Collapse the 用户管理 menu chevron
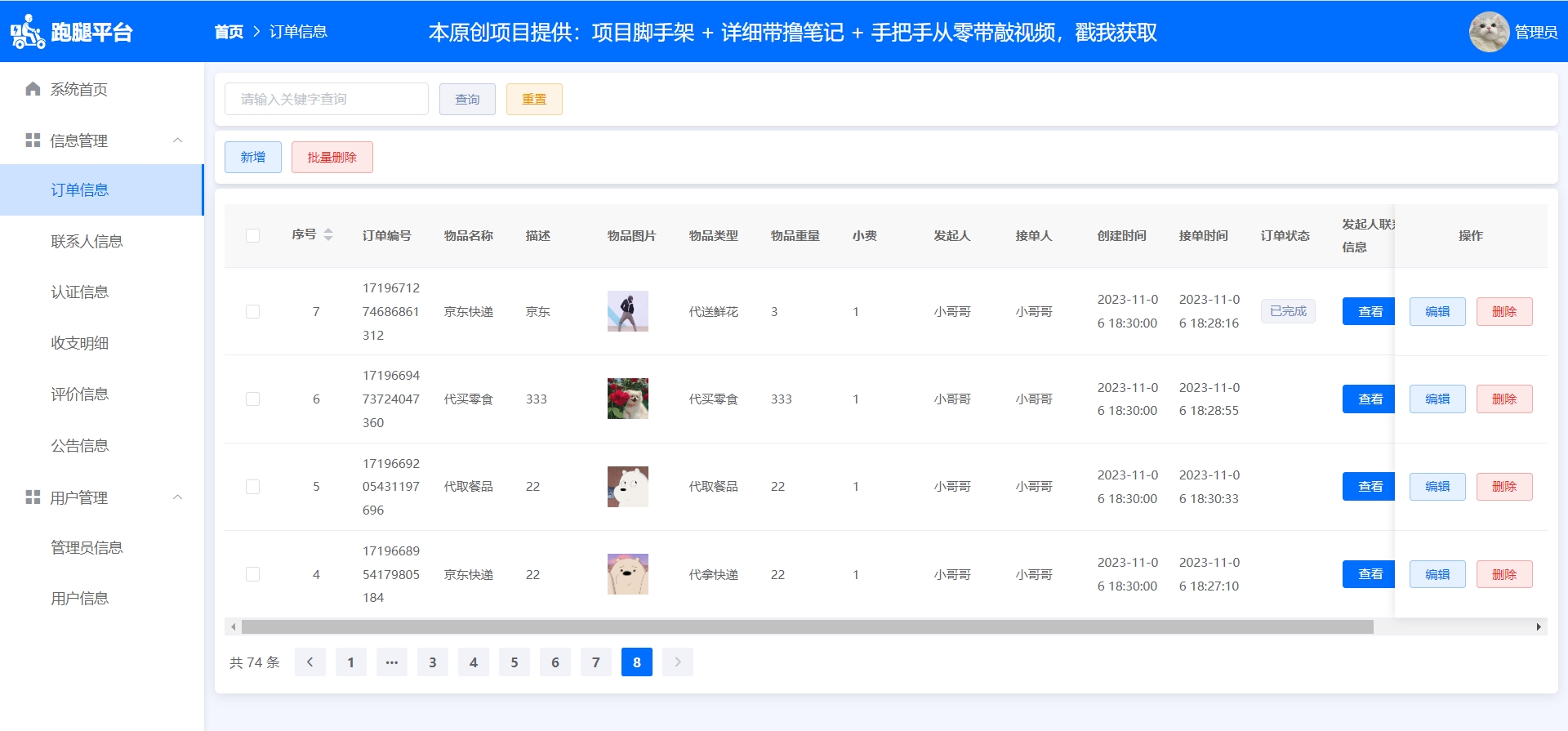Screen dimensions: 1568x731 point(177,497)
